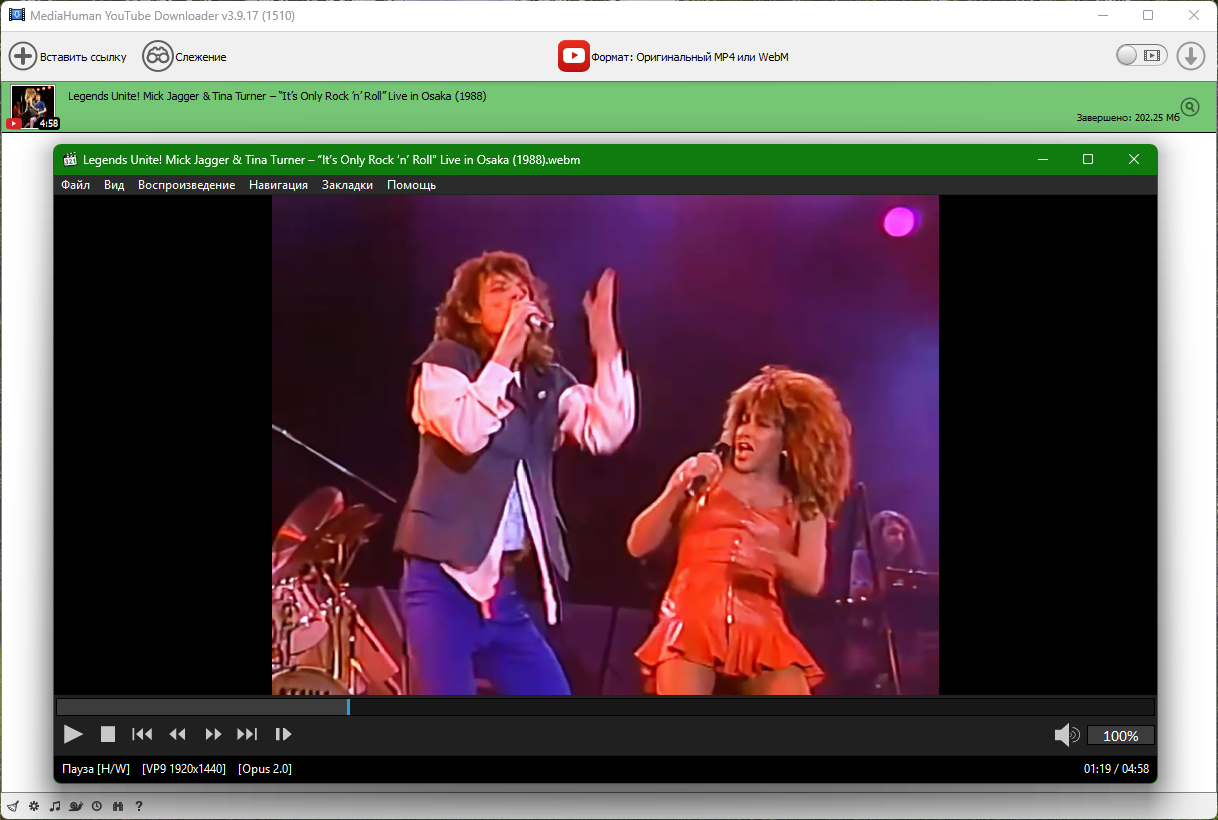Click the "Слежение" tracking button

click(184, 57)
